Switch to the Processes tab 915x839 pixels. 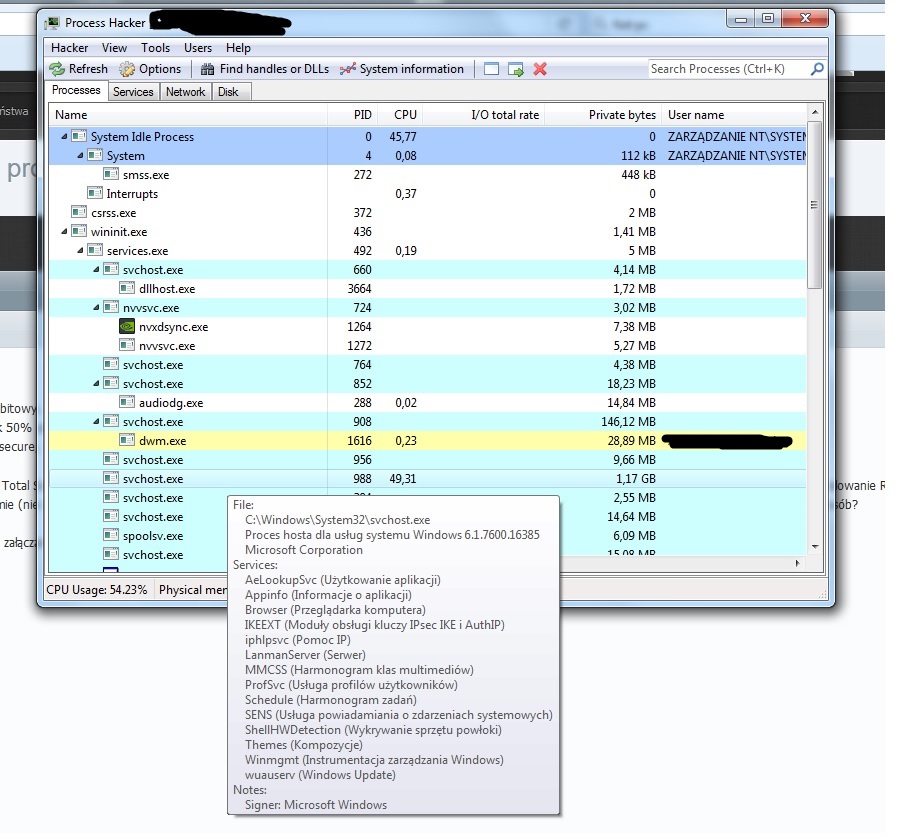point(76,90)
